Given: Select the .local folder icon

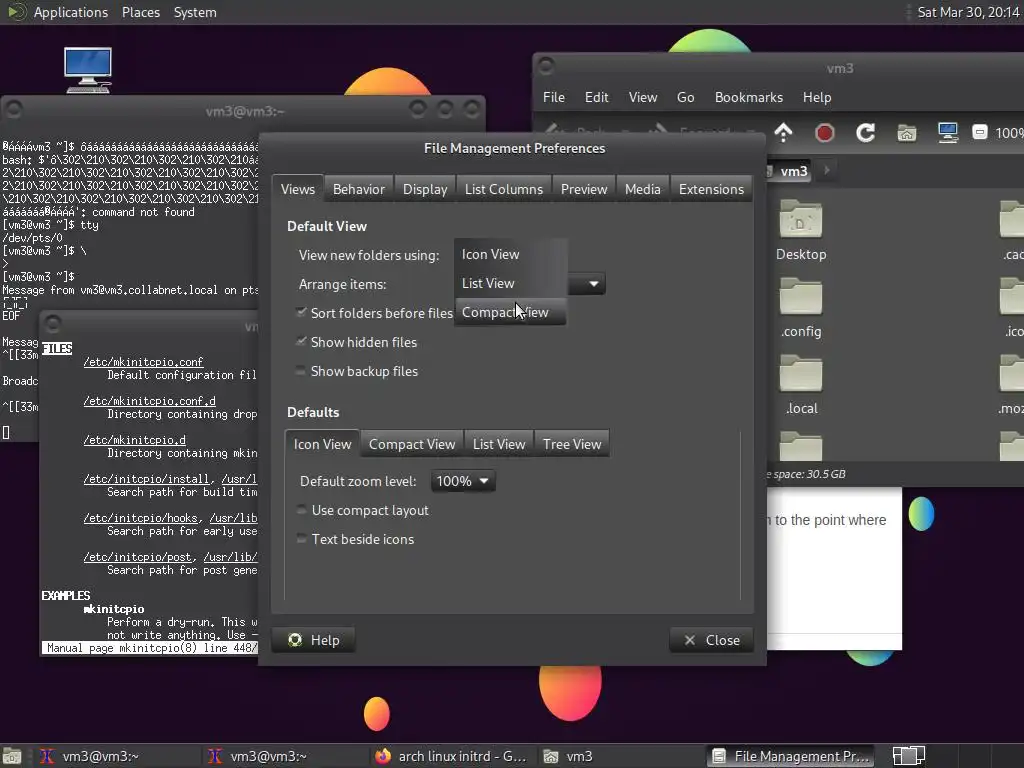Looking at the screenshot, I should tap(801, 374).
